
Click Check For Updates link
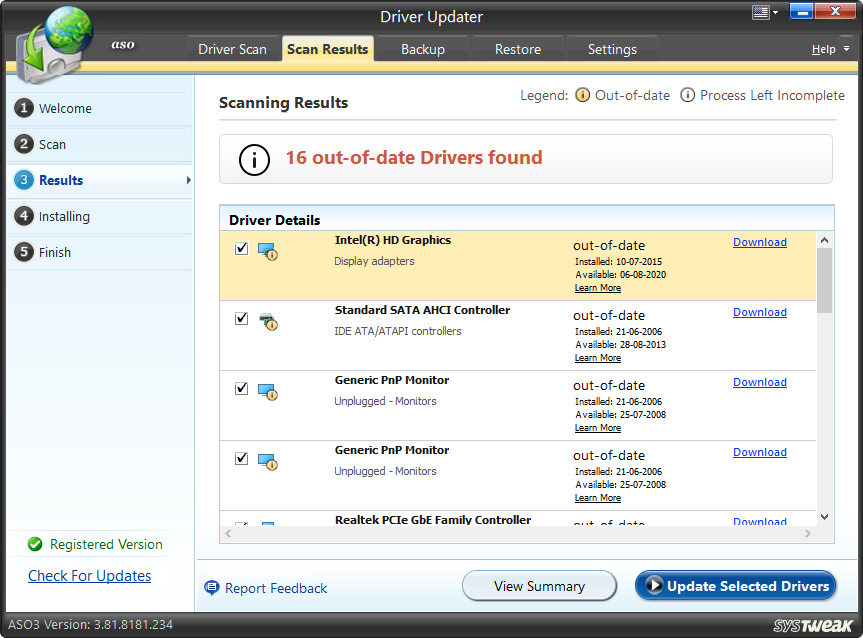(x=89, y=576)
